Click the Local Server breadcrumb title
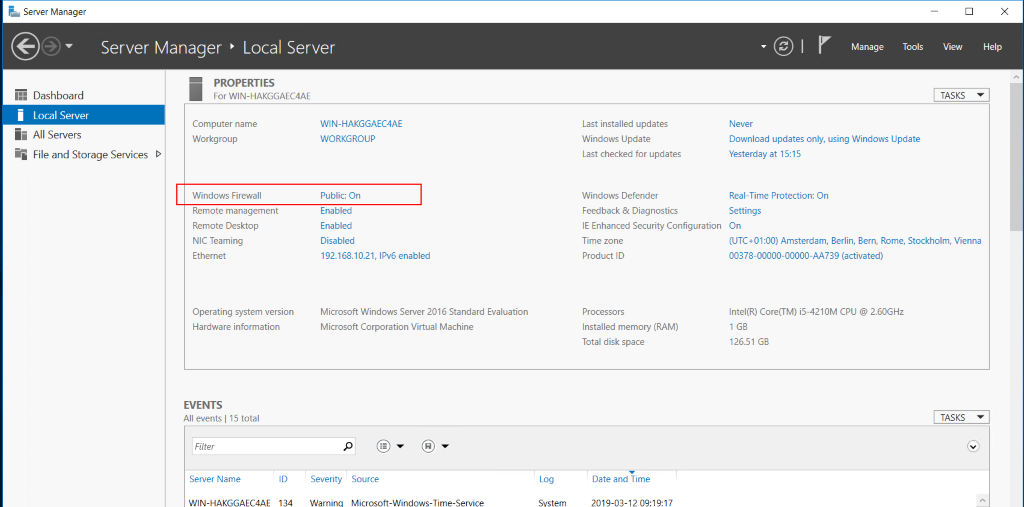Viewport: 1024px width, 507px height. (289, 47)
